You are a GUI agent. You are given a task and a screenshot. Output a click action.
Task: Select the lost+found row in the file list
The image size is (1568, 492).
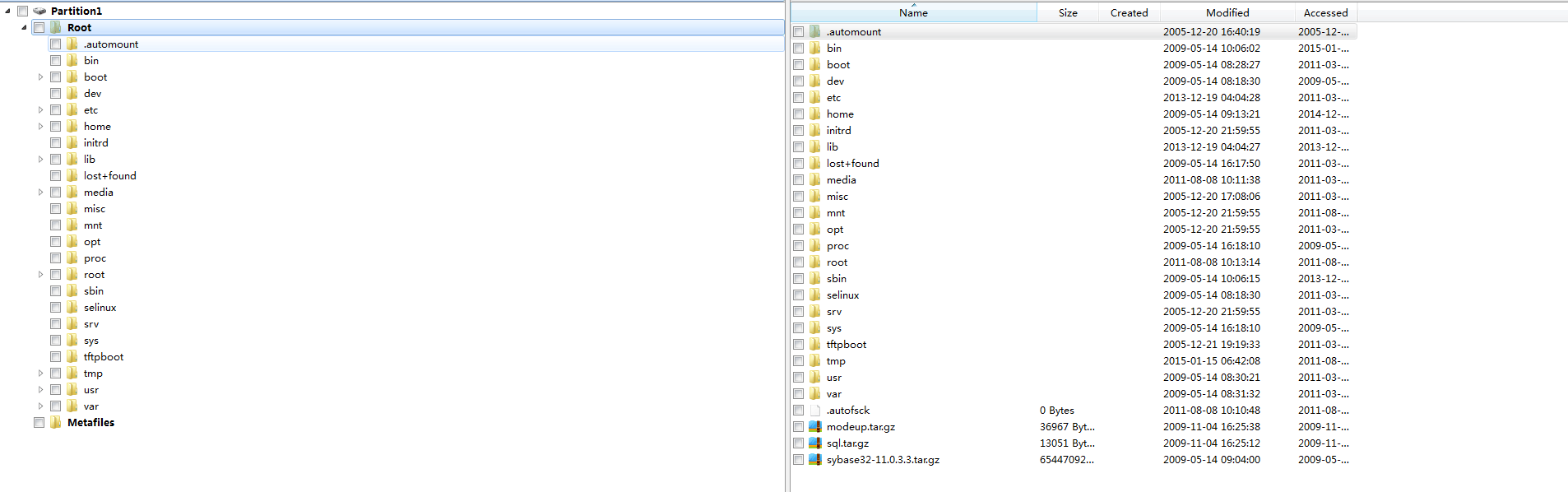(1074, 163)
